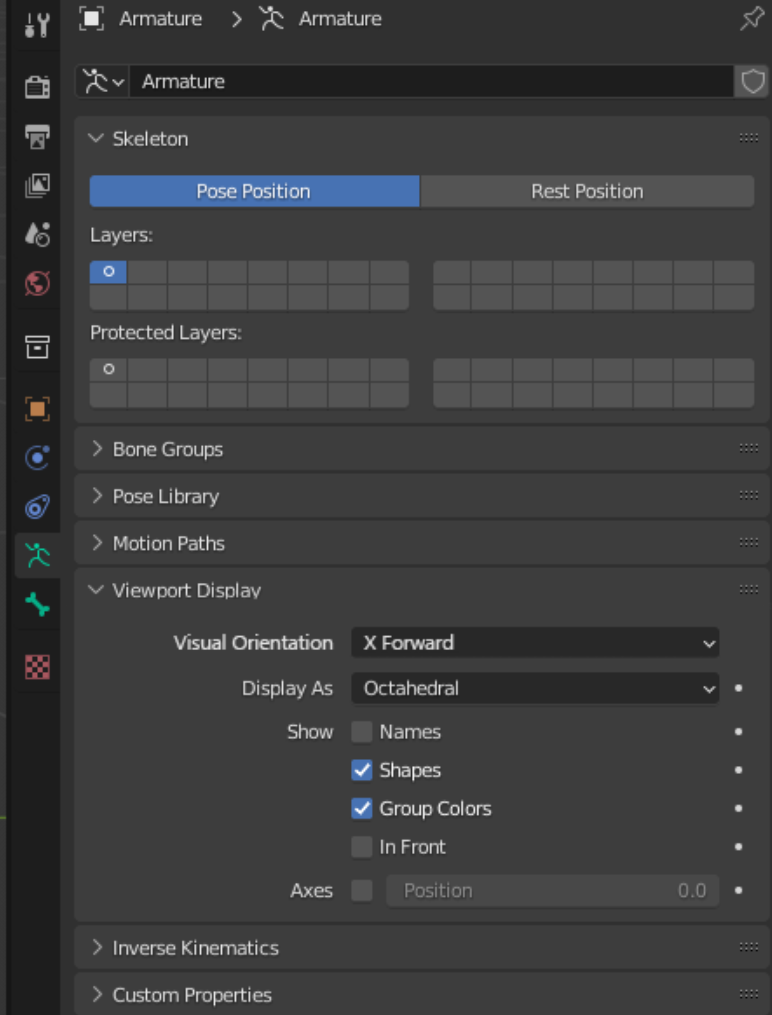The width and height of the screenshot is (772, 1015).
Task: Click the Bone Groups panel drag grip
Action: point(749,448)
